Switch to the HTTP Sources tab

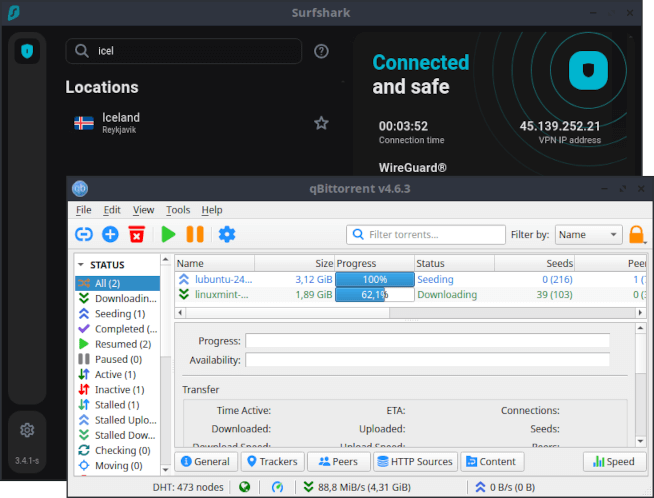click(x=415, y=461)
